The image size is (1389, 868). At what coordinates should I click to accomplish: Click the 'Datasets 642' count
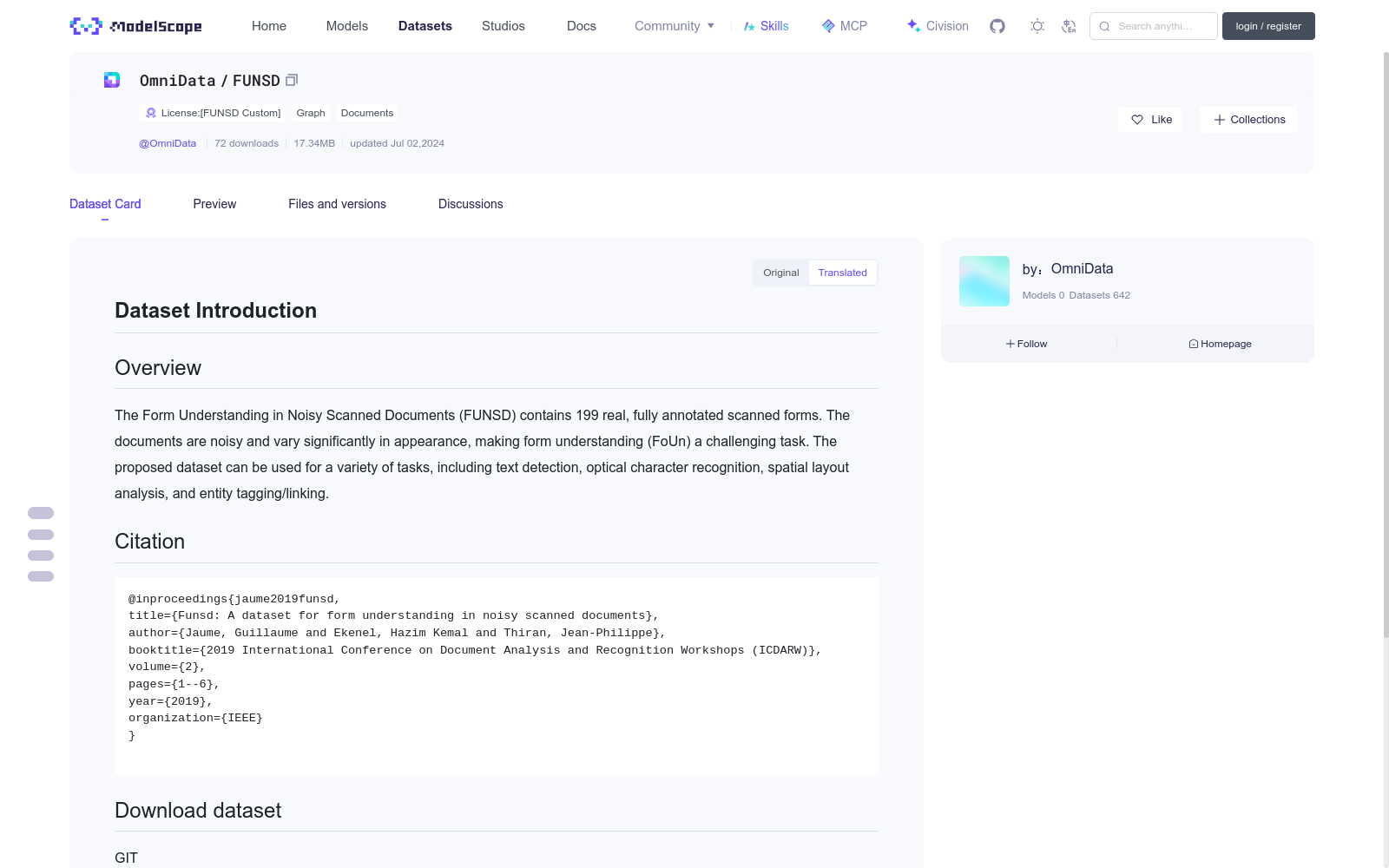[1100, 295]
